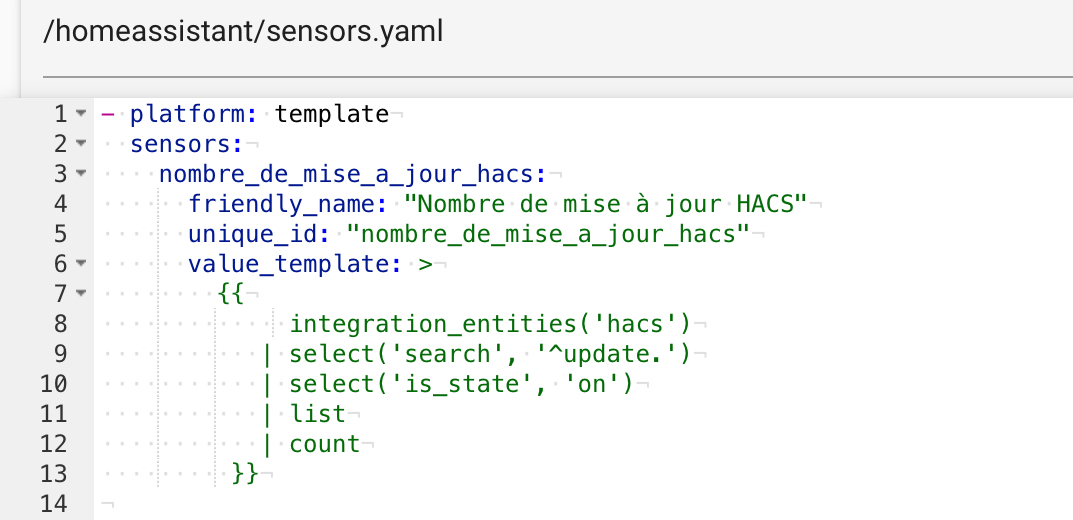Place cursor on the count filter

[325, 444]
